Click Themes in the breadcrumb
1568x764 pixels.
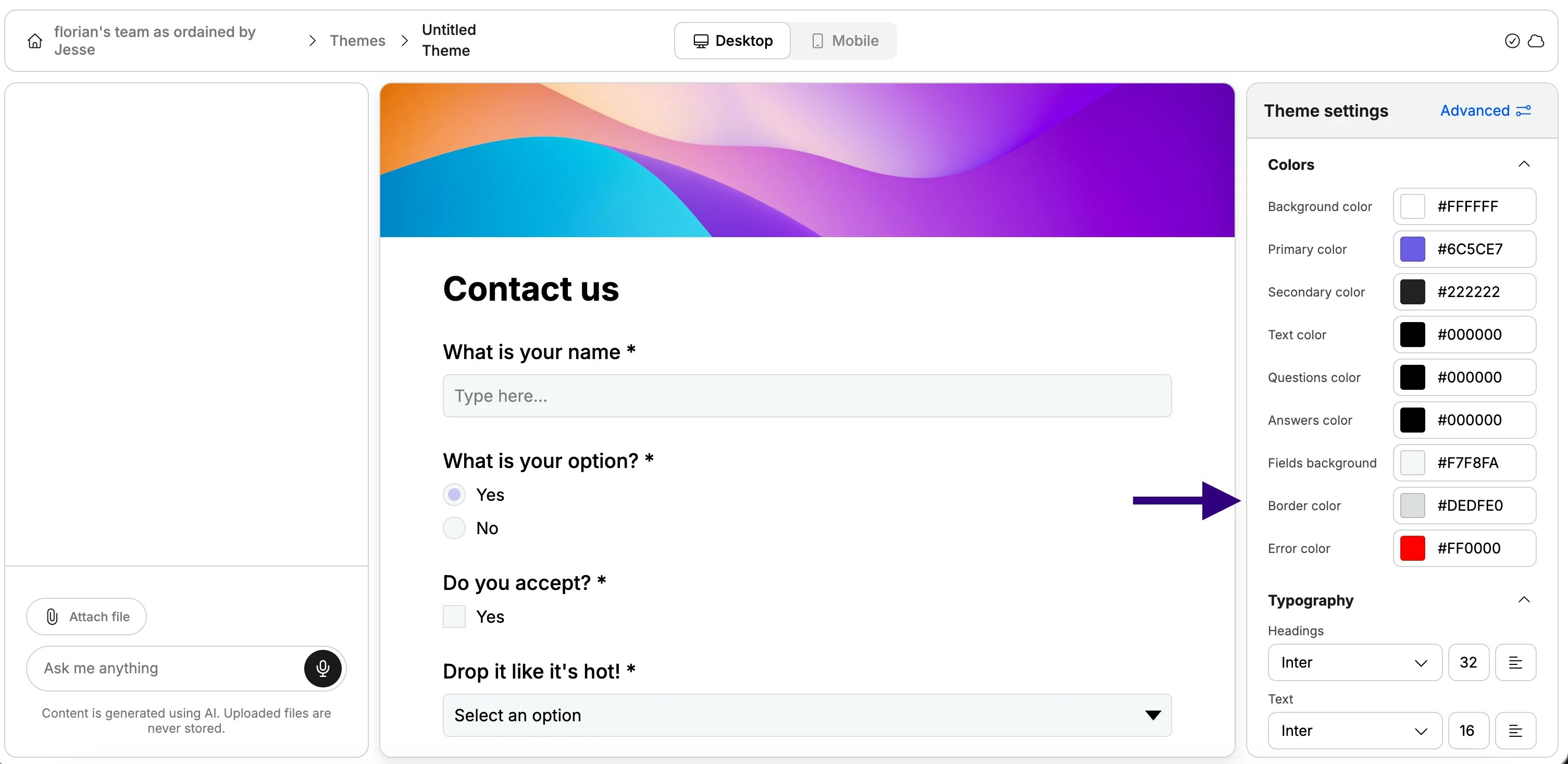[x=357, y=40]
